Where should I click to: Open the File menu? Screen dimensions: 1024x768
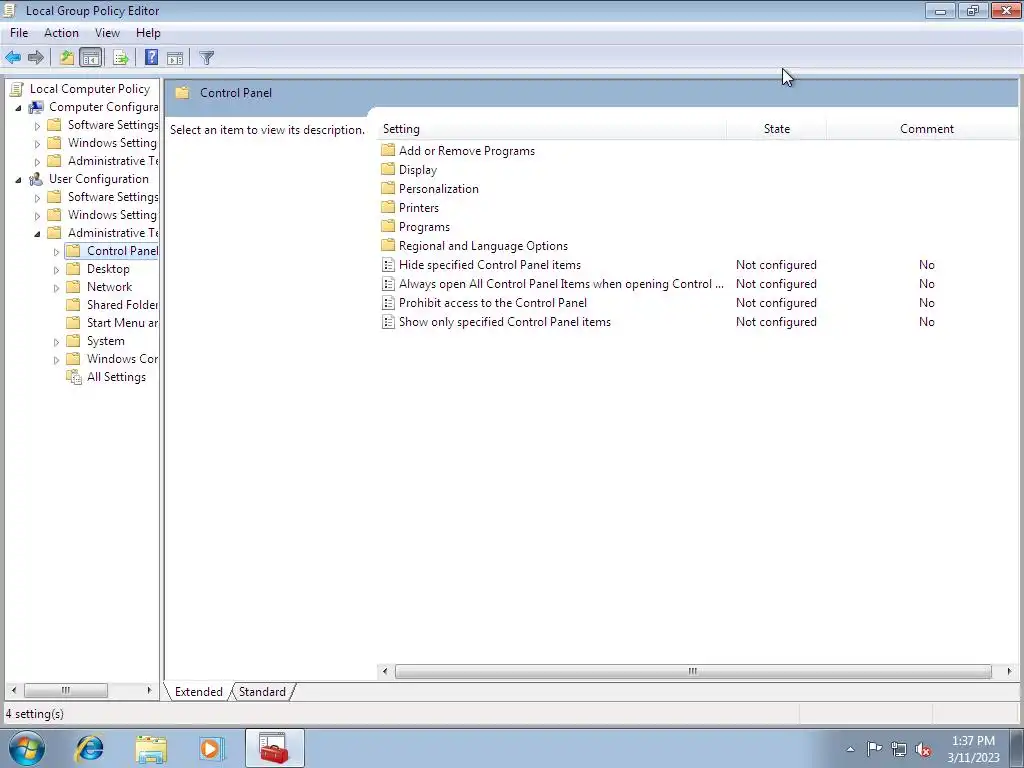(x=19, y=33)
